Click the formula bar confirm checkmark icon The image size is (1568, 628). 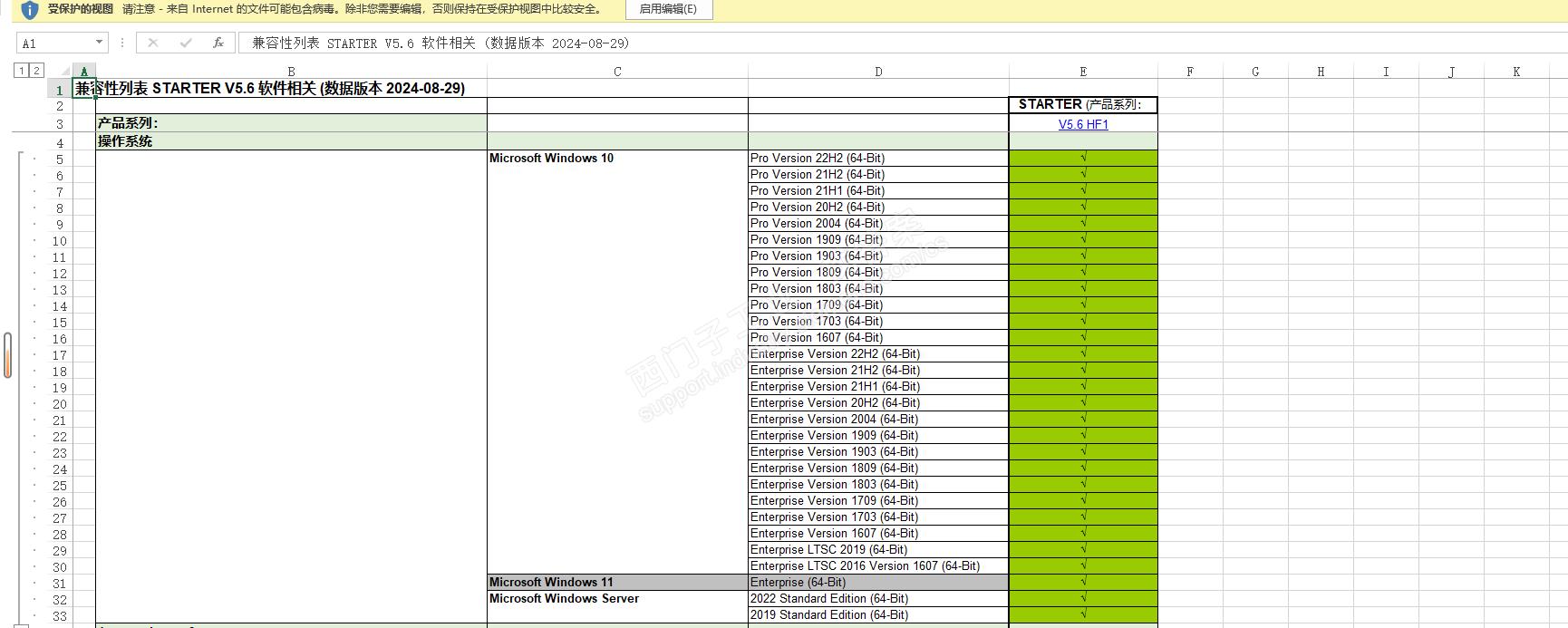(185, 43)
